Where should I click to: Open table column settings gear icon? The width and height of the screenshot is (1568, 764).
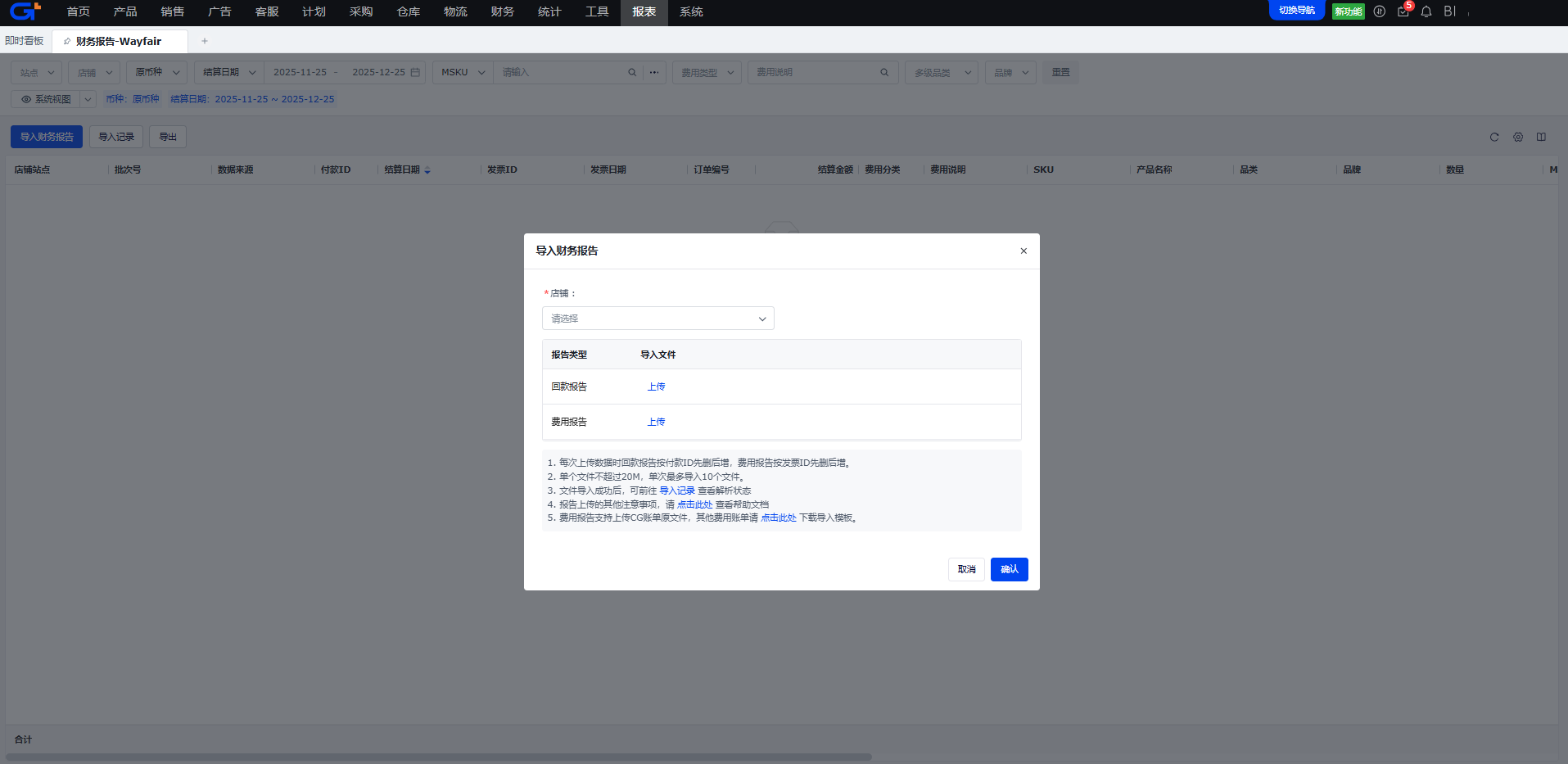click(1518, 137)
